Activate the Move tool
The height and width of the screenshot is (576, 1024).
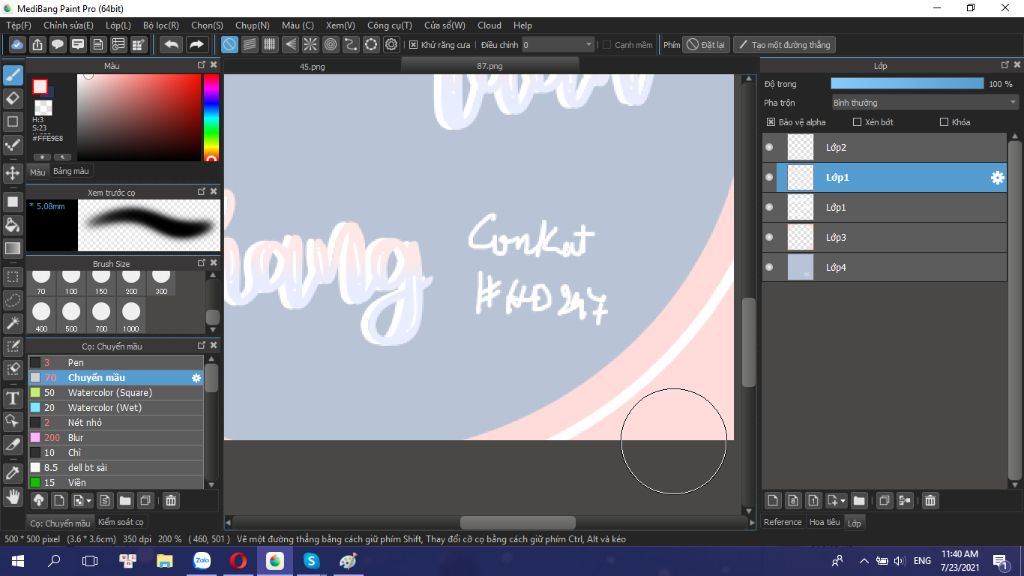click(13, 173)
